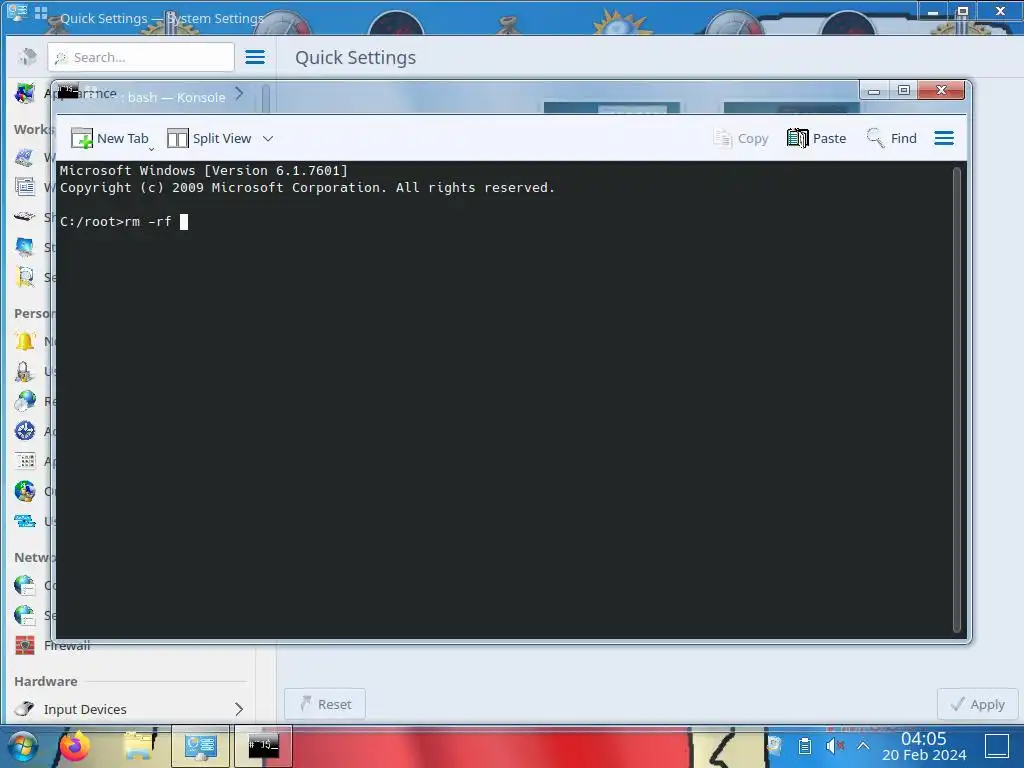Open Input Devices settings

tap(129, 709)
